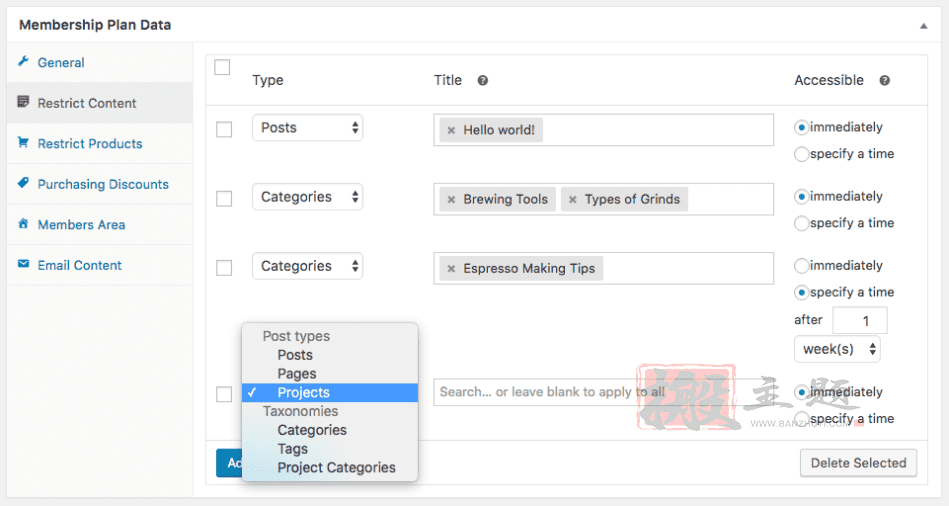Remove the Espresso Making Tips tag
Viewport: 949px width, 506px height.
click(451, 268)
